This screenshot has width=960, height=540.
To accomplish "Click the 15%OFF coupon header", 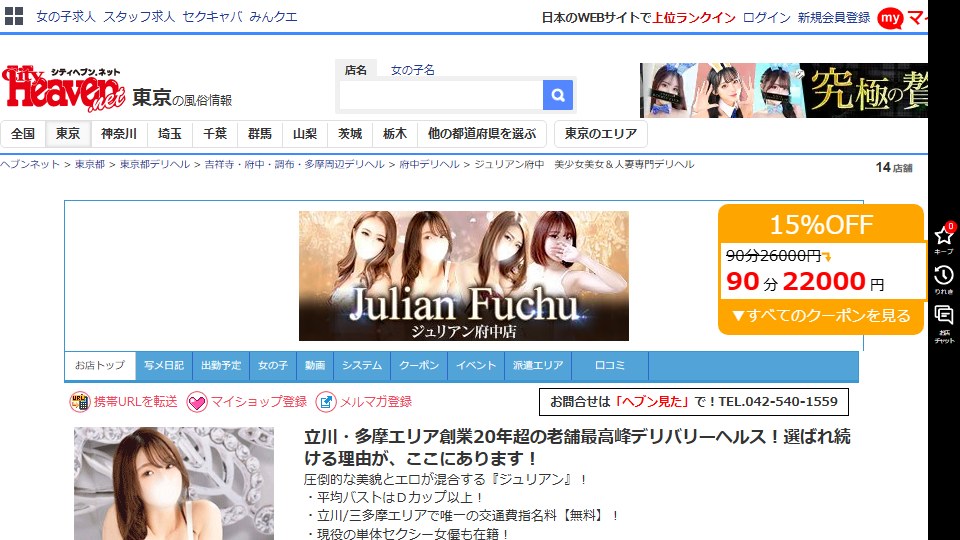I will [821, 225].
